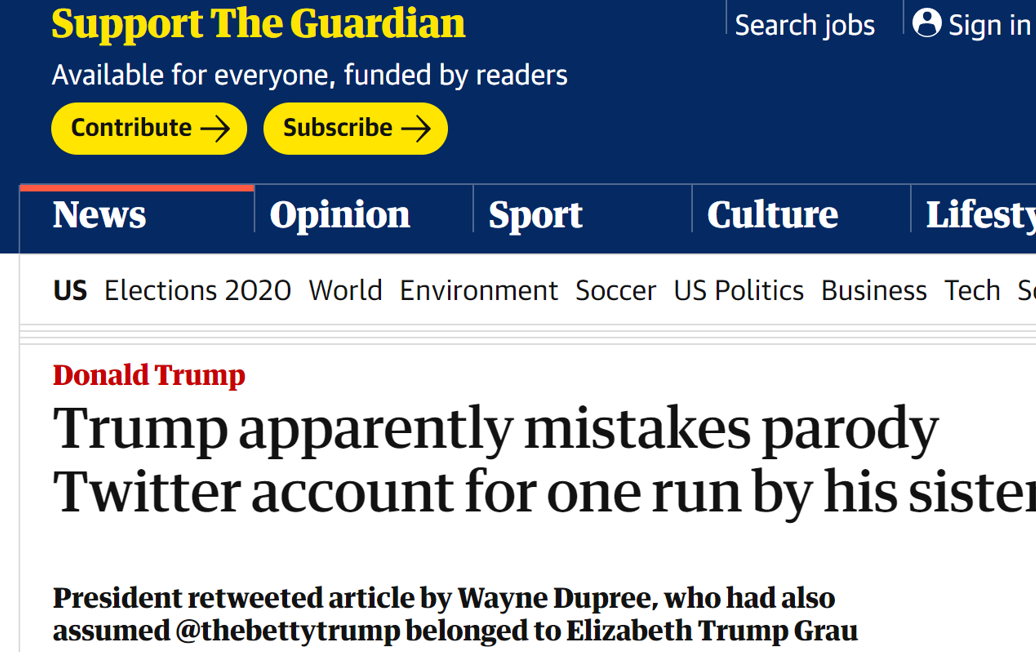1036x652 pixels.
Task: Open the Environment subsection
Action: click(x=478, y=291)
